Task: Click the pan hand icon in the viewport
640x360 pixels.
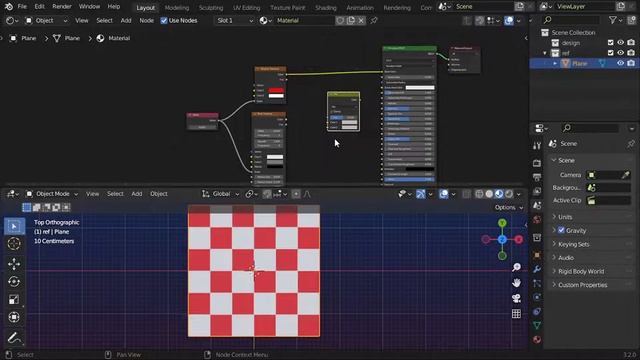Action: pyautogui.click(x=516, y=282)
